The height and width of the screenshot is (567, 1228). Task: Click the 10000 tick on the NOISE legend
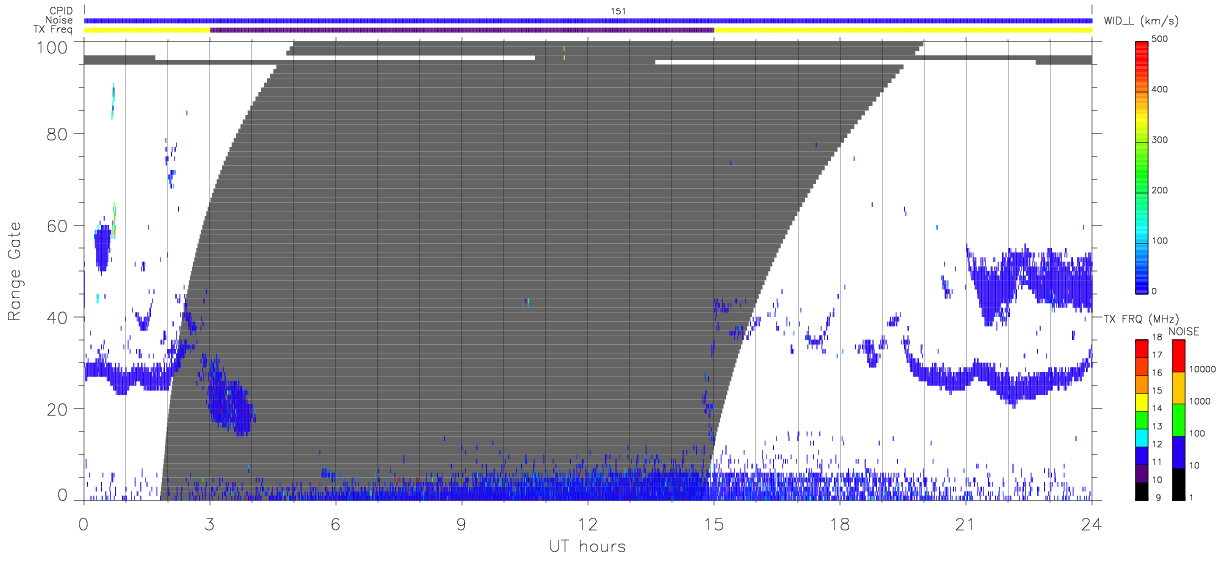pyautogui.click(x=1203, y=371)
